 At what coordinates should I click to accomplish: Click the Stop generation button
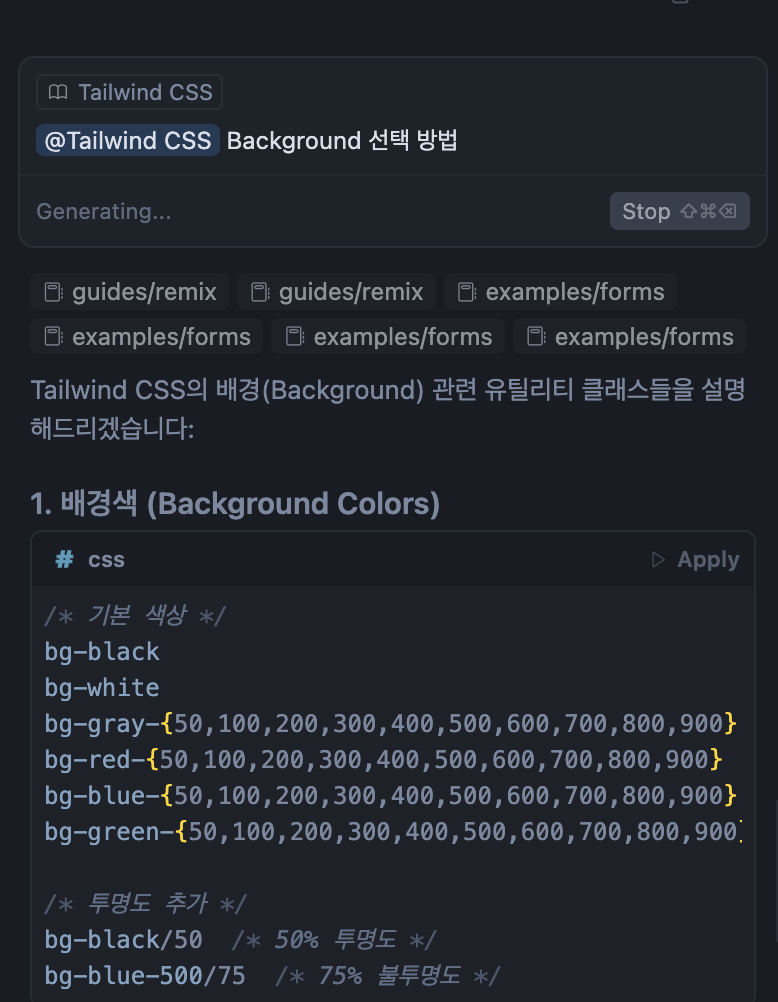(680, 211)
